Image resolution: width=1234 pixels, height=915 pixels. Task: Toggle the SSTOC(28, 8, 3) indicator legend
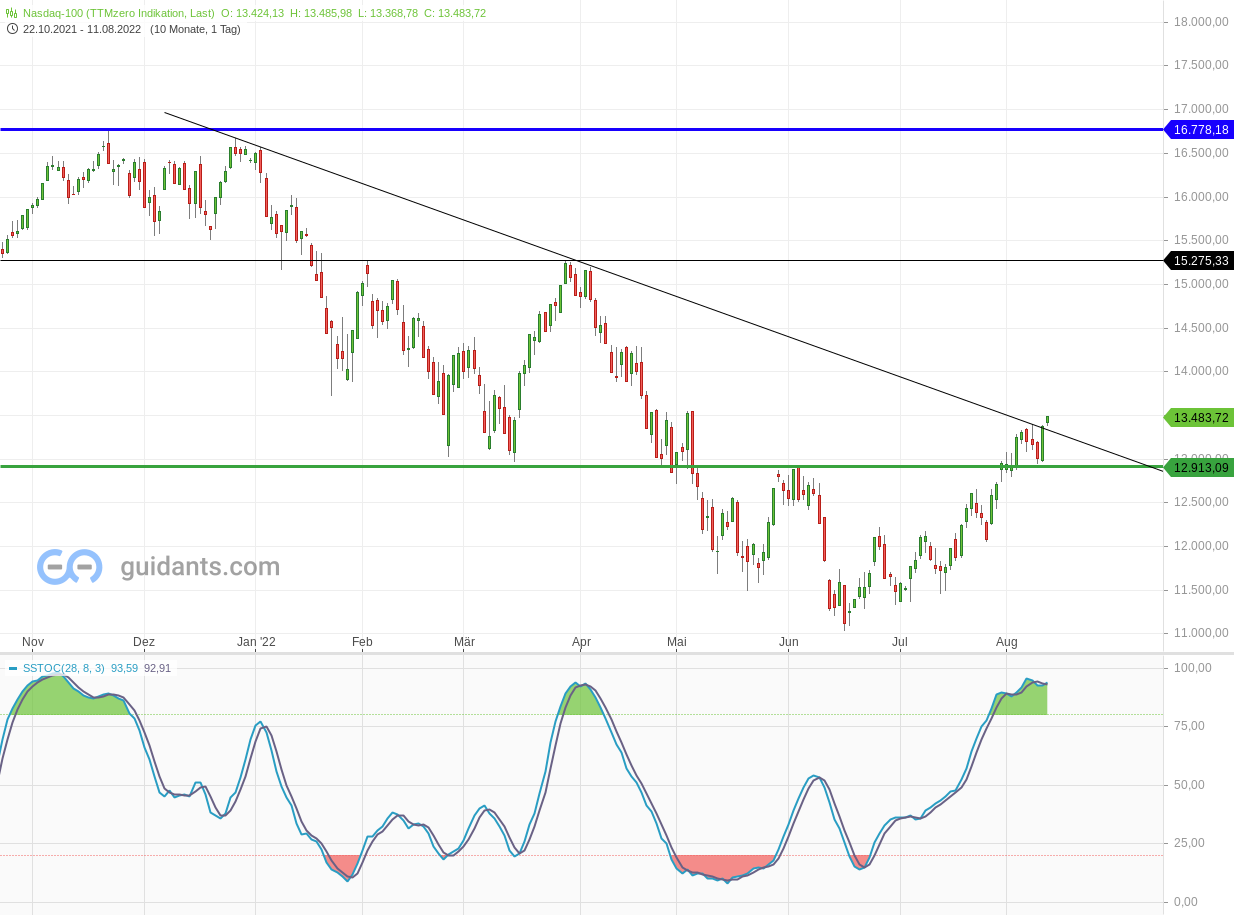[x=64, y=668]
